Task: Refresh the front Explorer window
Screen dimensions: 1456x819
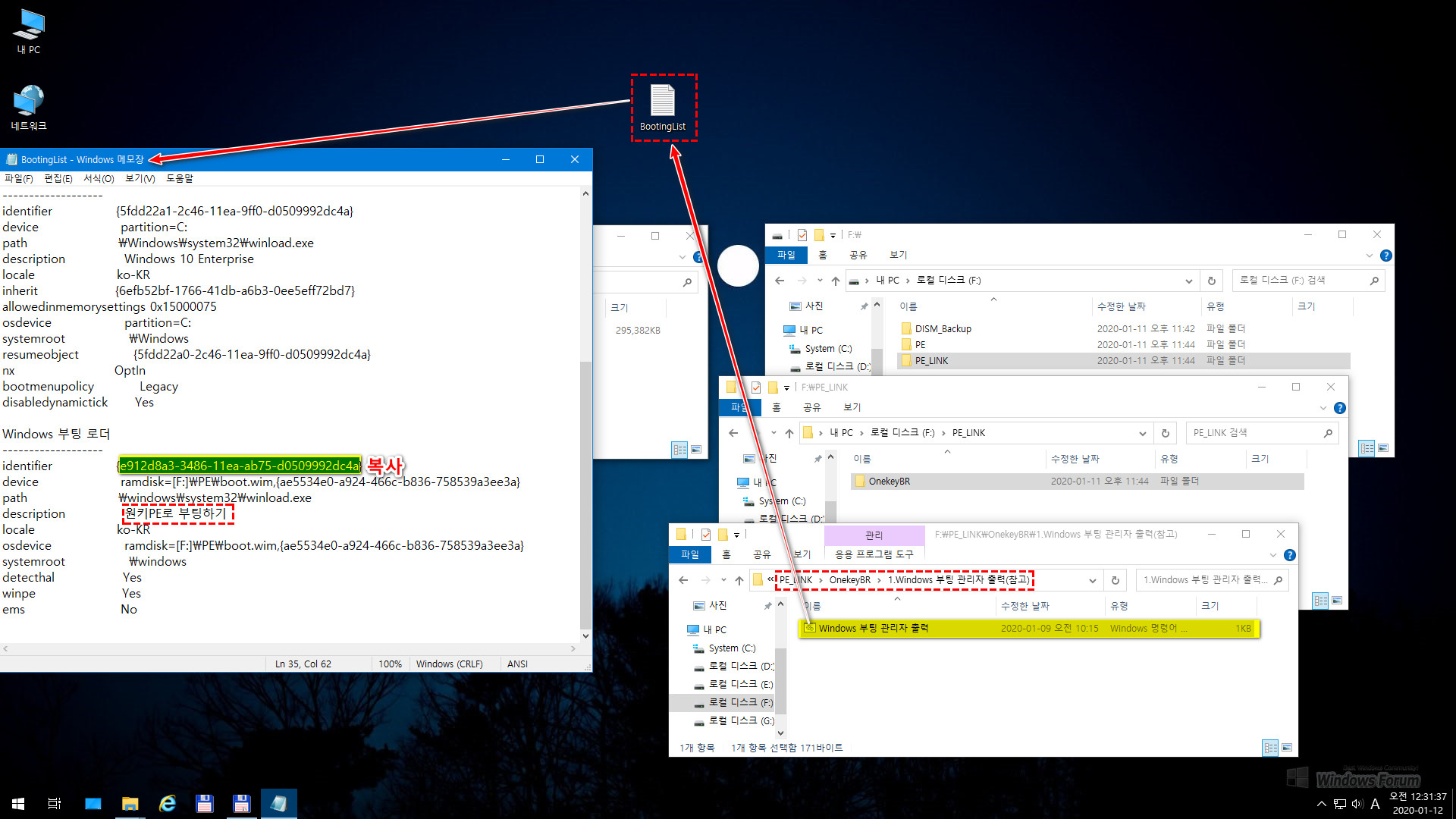Action: click(x=1116, y=581)
